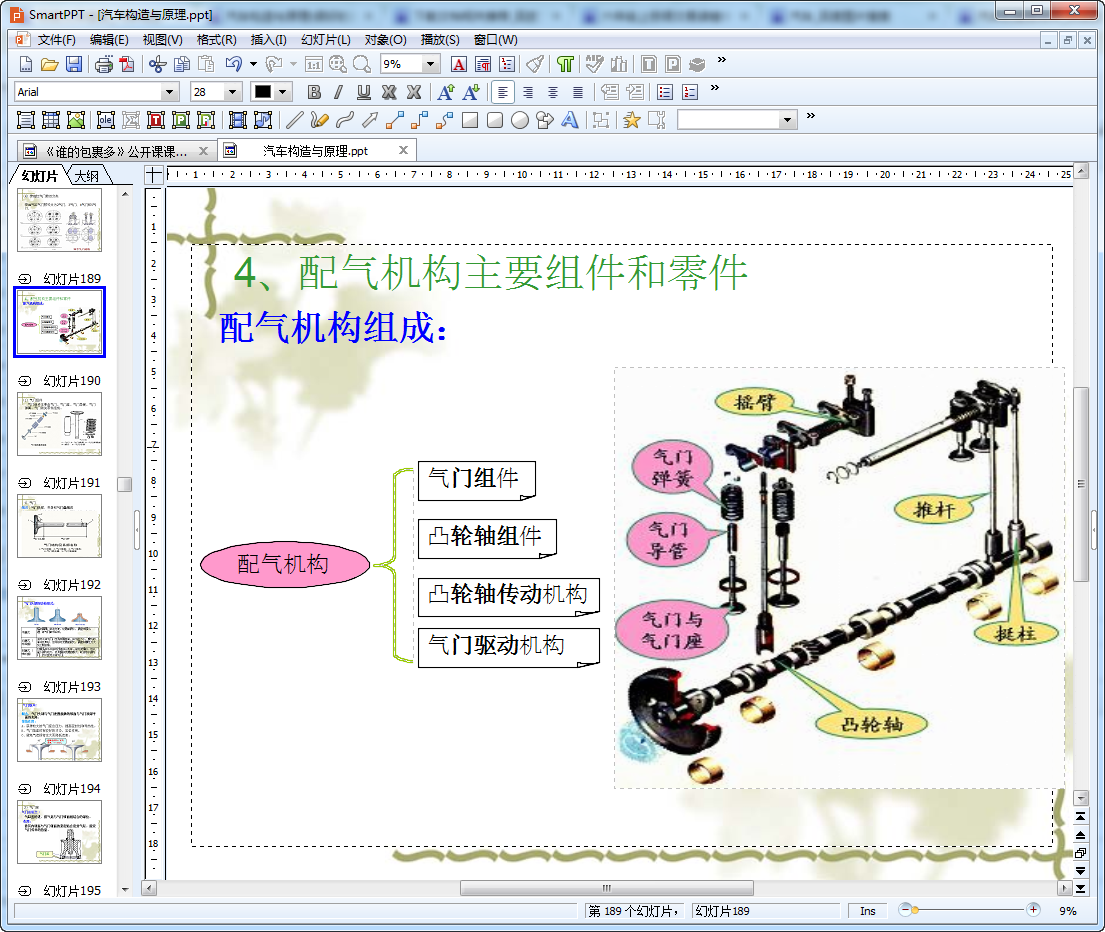Open the font size 28 dropdown
The image size is (1105, 932).
coord(233,92)
